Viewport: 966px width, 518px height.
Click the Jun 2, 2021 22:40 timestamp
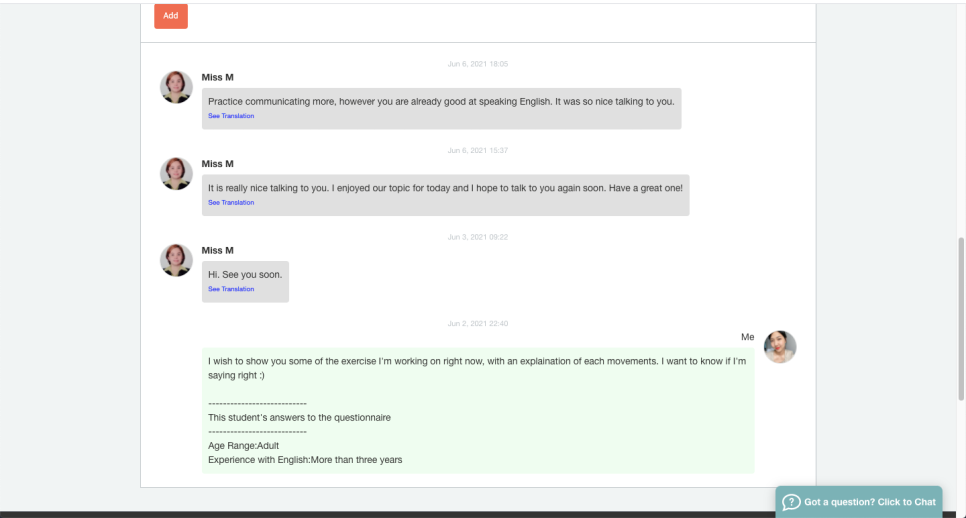click(478, 323)
